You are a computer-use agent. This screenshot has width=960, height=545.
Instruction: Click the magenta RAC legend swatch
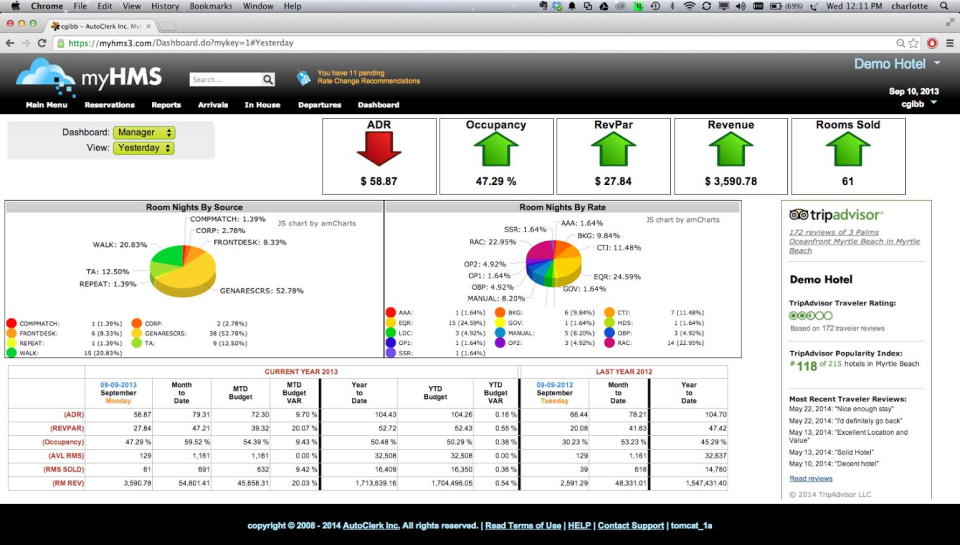click(x=609, y=343)
